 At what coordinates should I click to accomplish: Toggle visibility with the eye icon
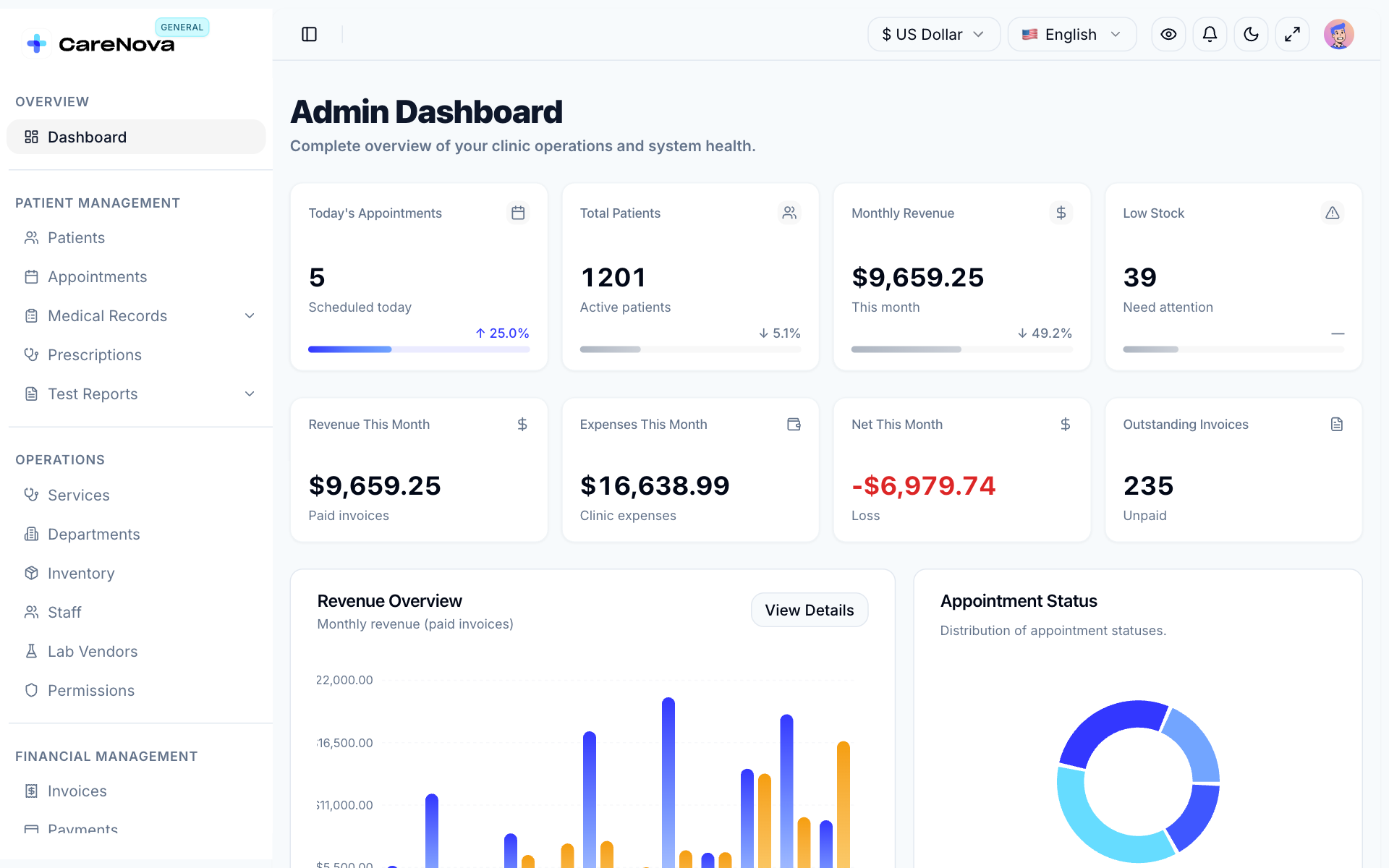pyautogui.click(x=1168, y=34)
